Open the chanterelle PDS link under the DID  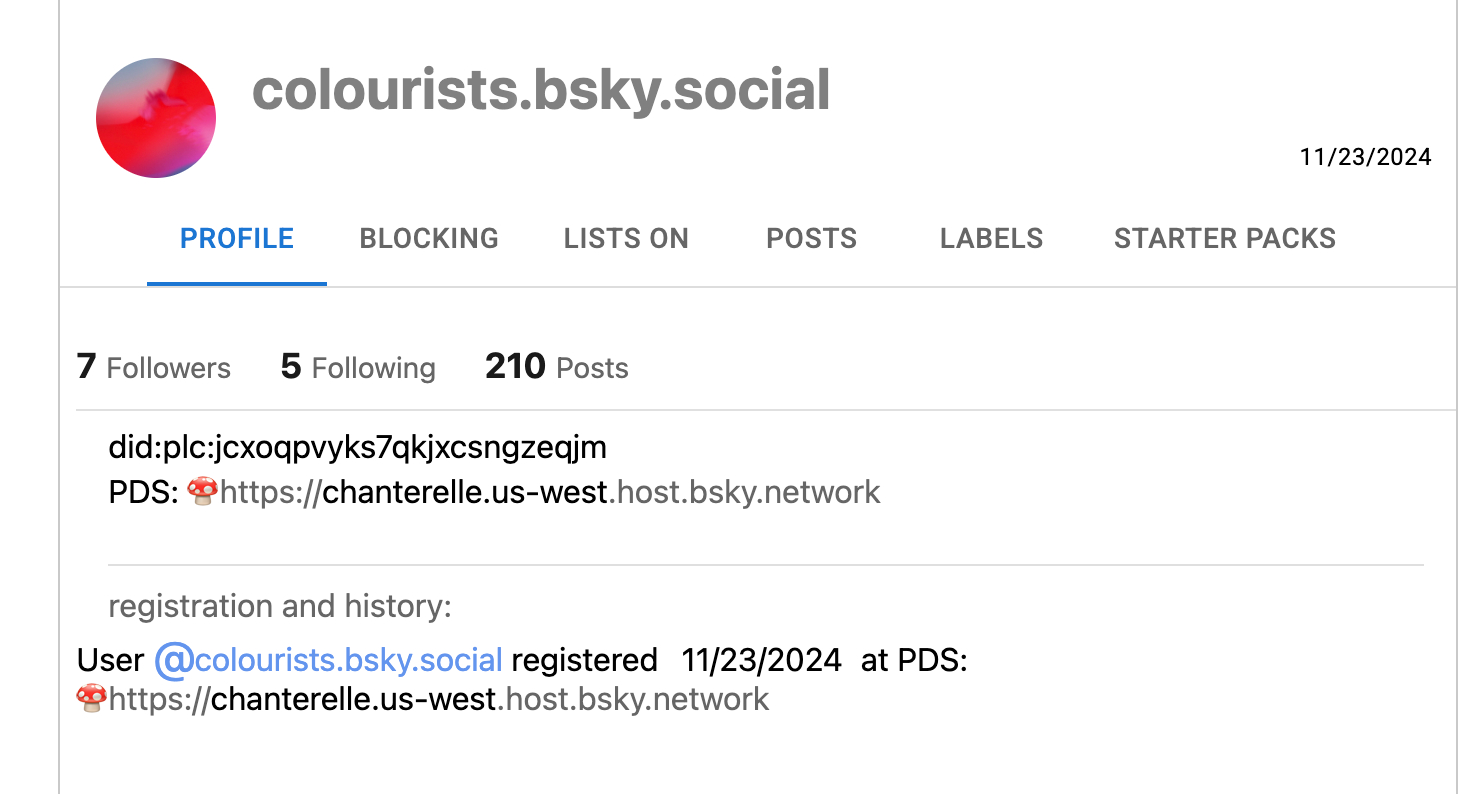550,492
